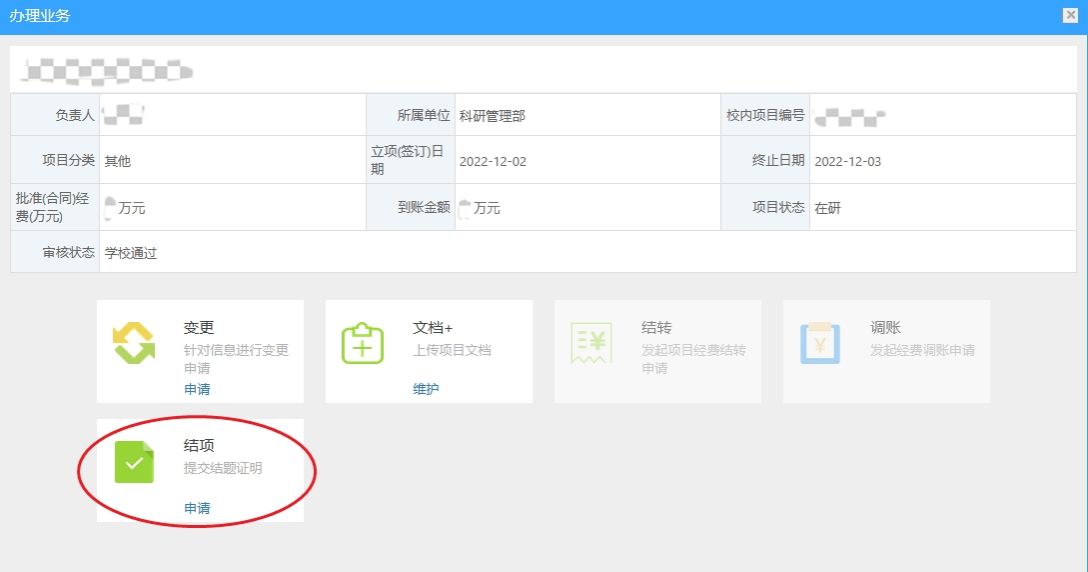Click the 在研 project status value
The width and height of the screenshot is (1088, 572).
click(x=828, y=208)
